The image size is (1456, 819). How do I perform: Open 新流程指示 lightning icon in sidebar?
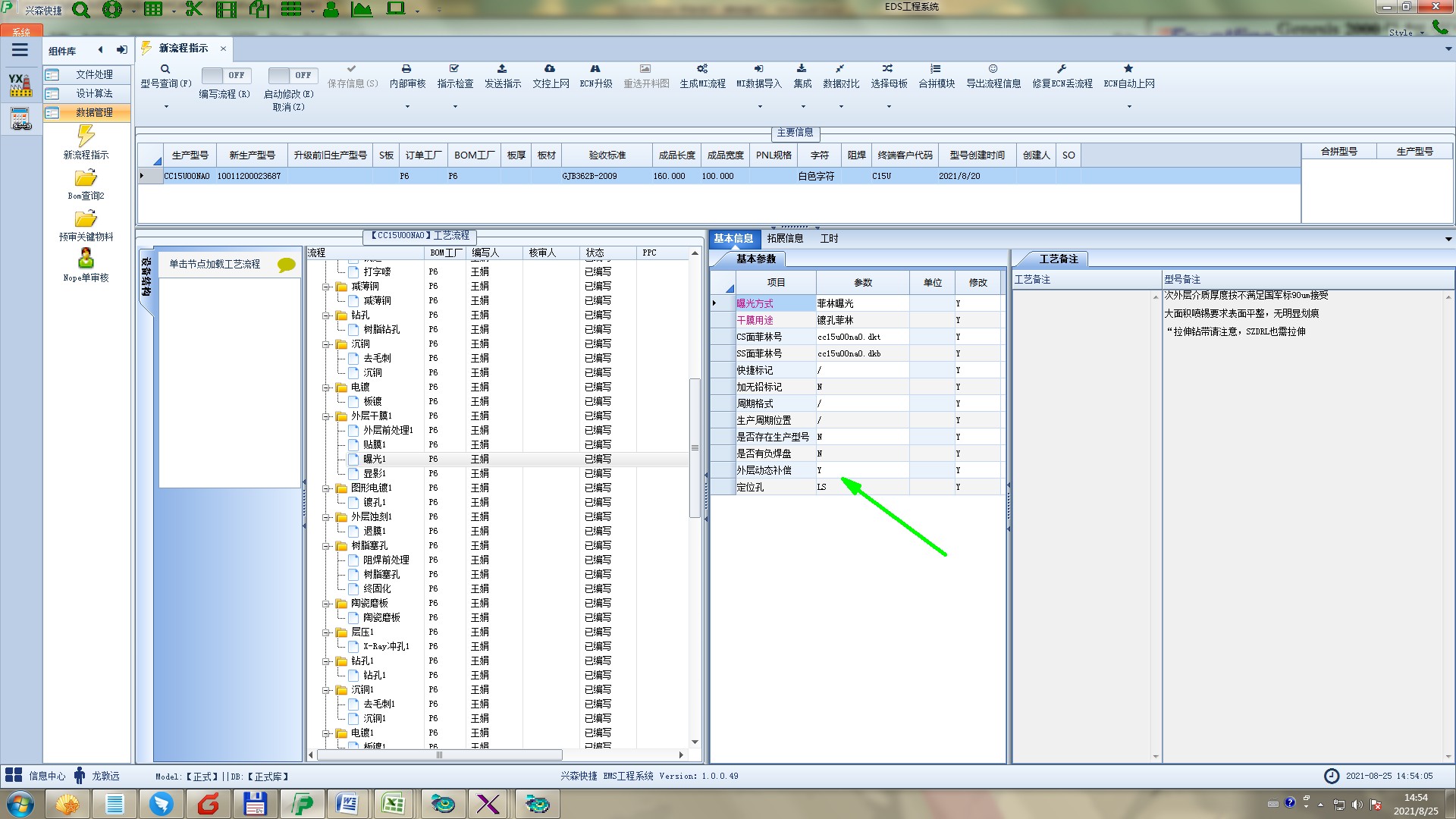(86, 136)
